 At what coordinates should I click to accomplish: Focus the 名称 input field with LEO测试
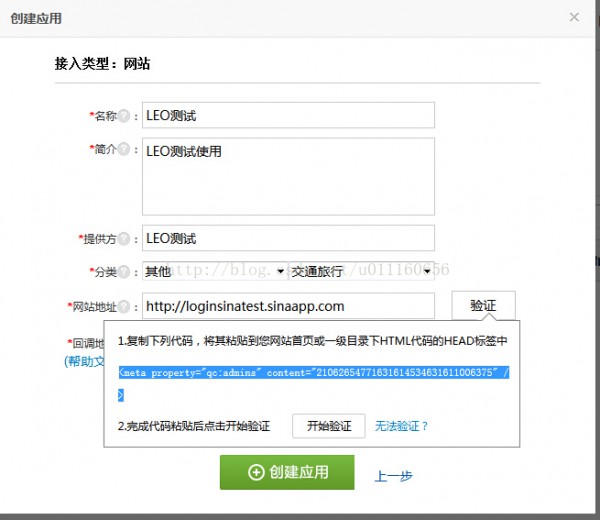pos(288,115)
